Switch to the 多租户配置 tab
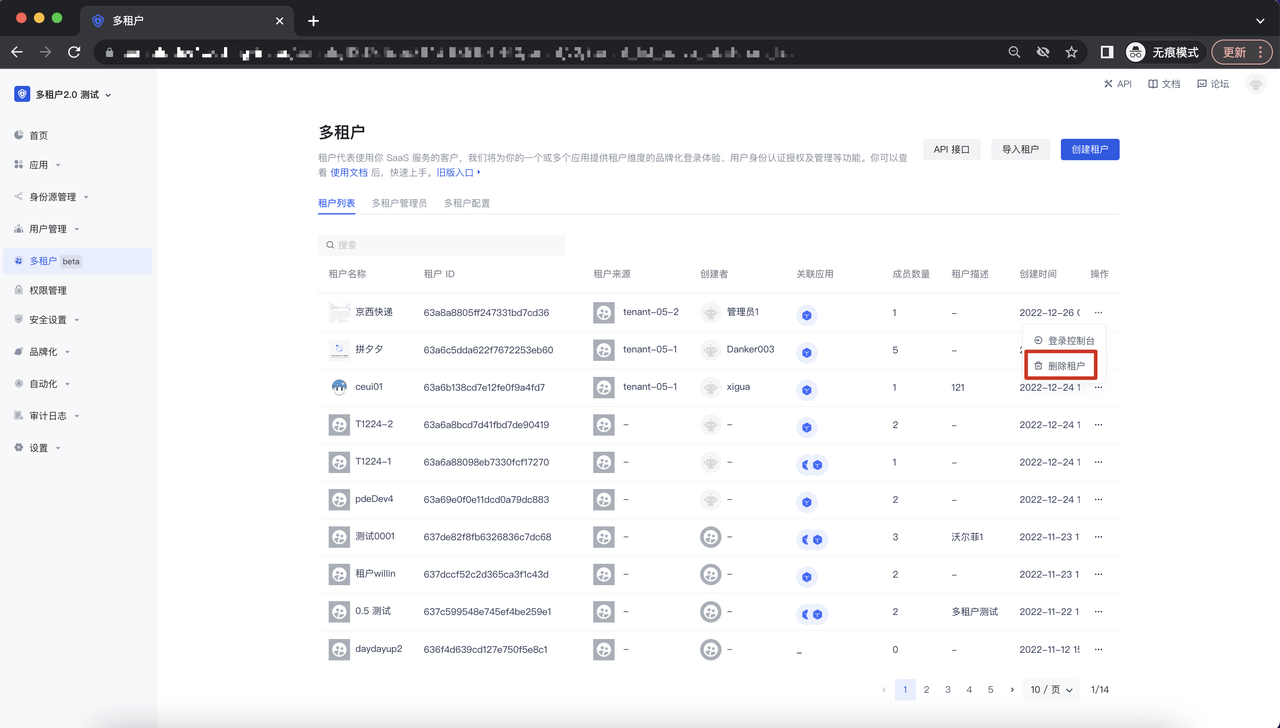 click(x=467, y=203)
